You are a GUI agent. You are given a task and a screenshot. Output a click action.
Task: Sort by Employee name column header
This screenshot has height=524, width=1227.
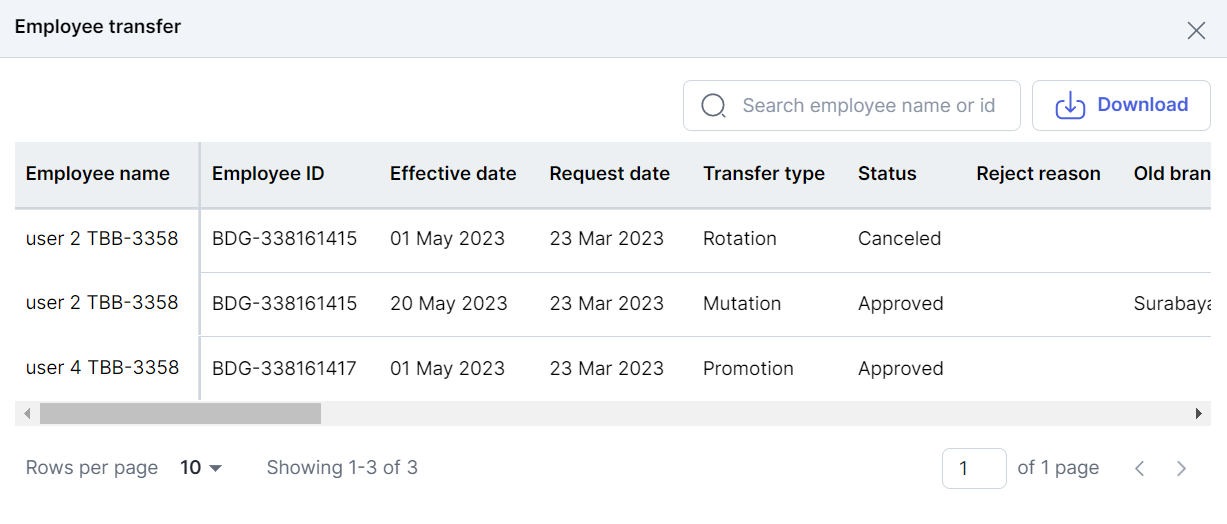98,174
